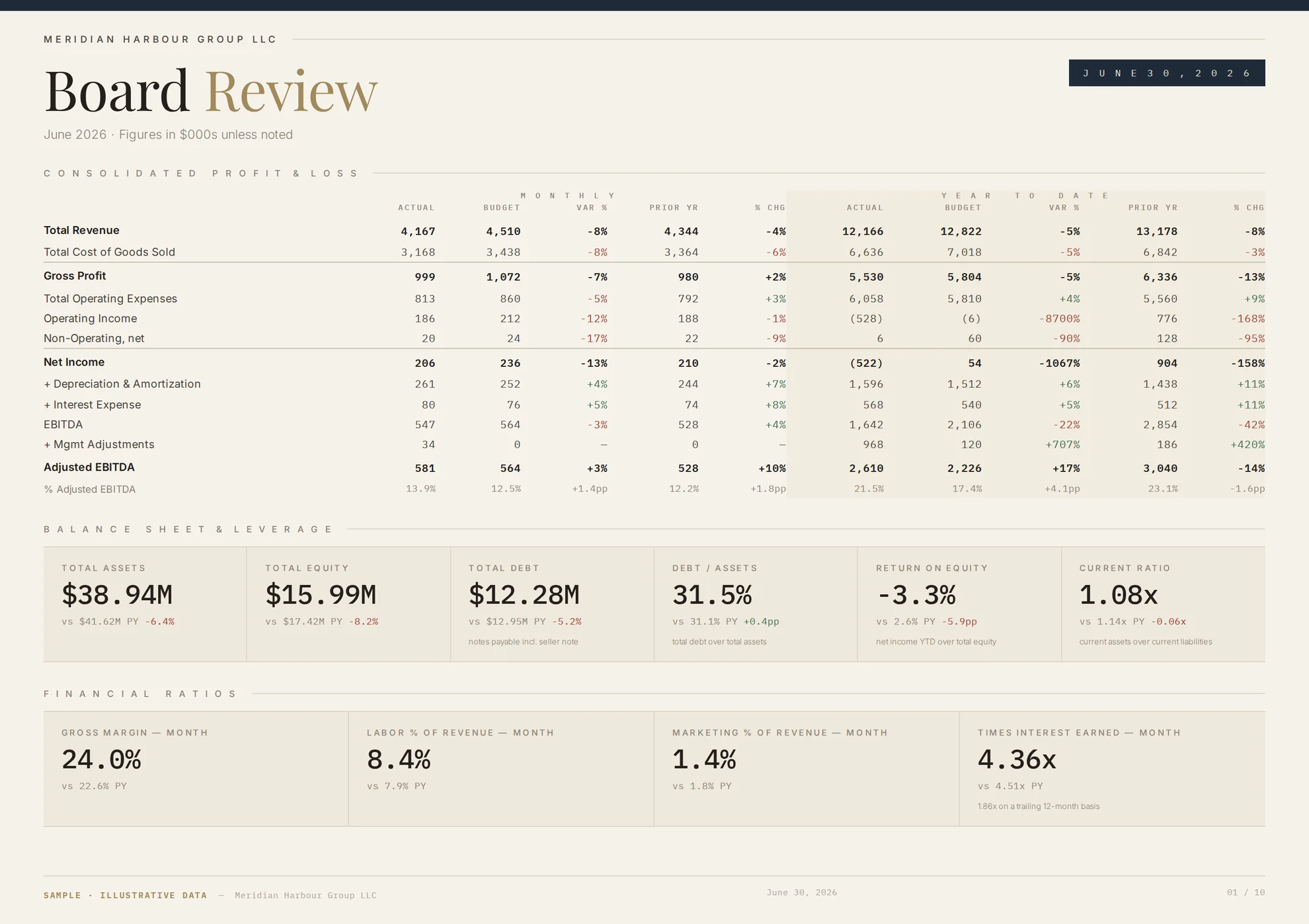This screenshot has height=924, width=1309.
Task: Click the 'vs 22.6% PY' comparison text
Action: click(x=94, y=787)
